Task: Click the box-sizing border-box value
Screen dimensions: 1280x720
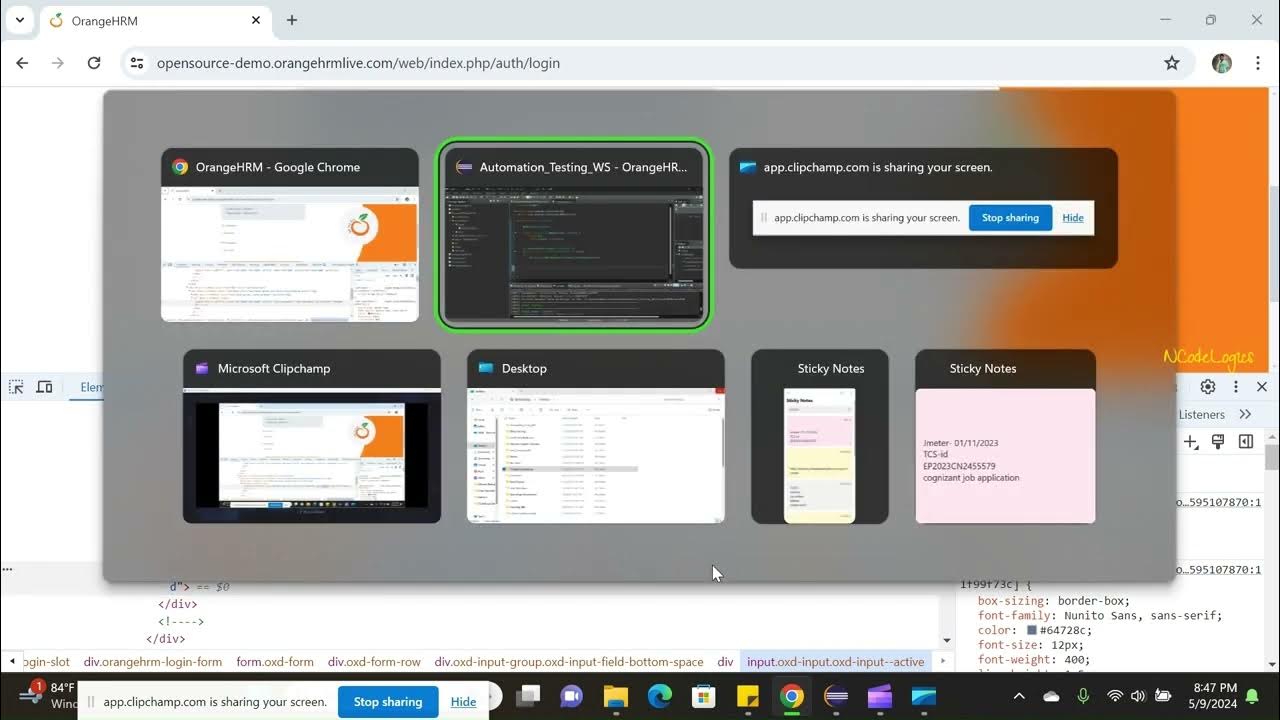Action: click(1090, 601)
